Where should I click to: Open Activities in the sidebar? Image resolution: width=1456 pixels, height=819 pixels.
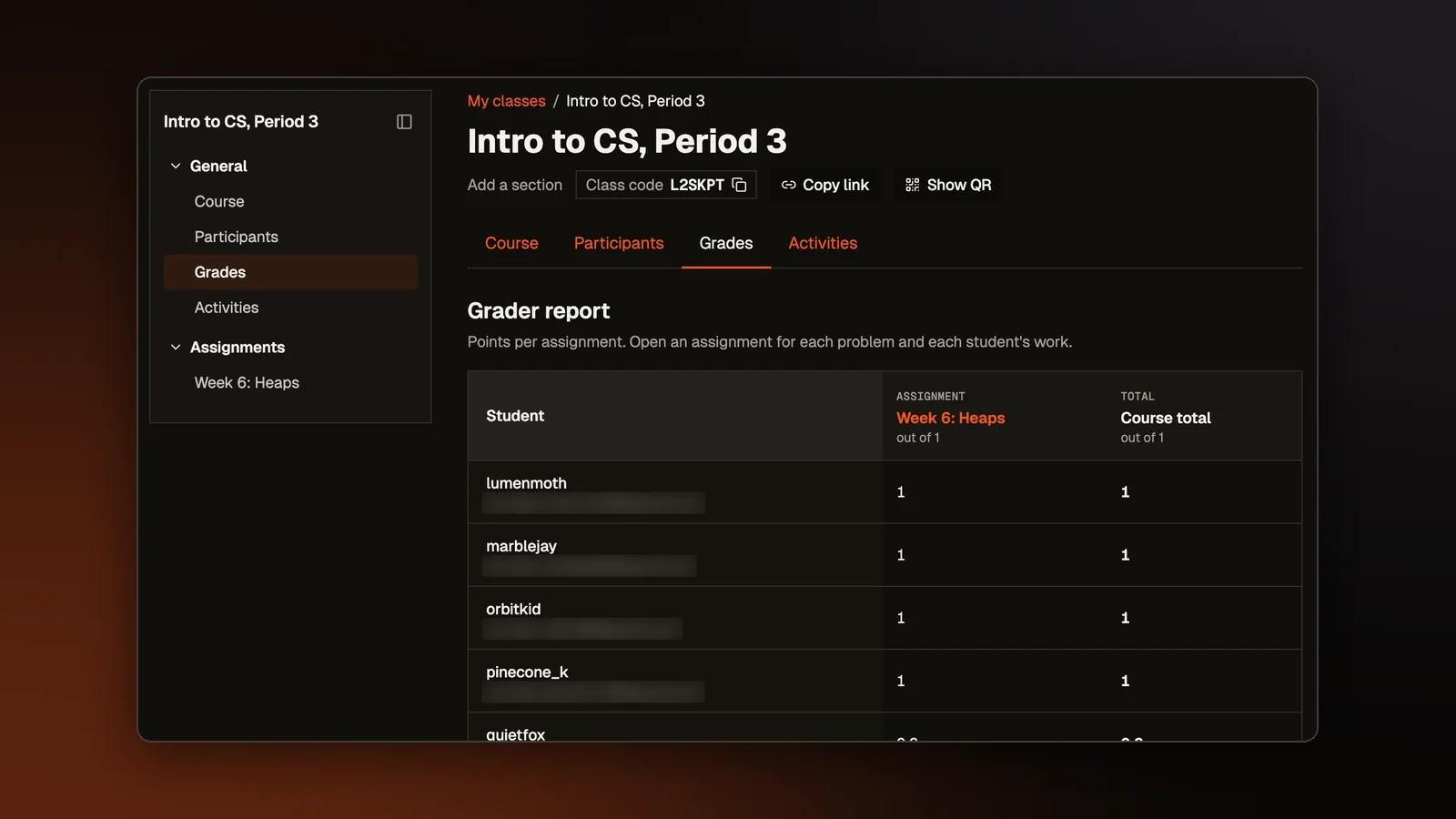coord(227,308)
